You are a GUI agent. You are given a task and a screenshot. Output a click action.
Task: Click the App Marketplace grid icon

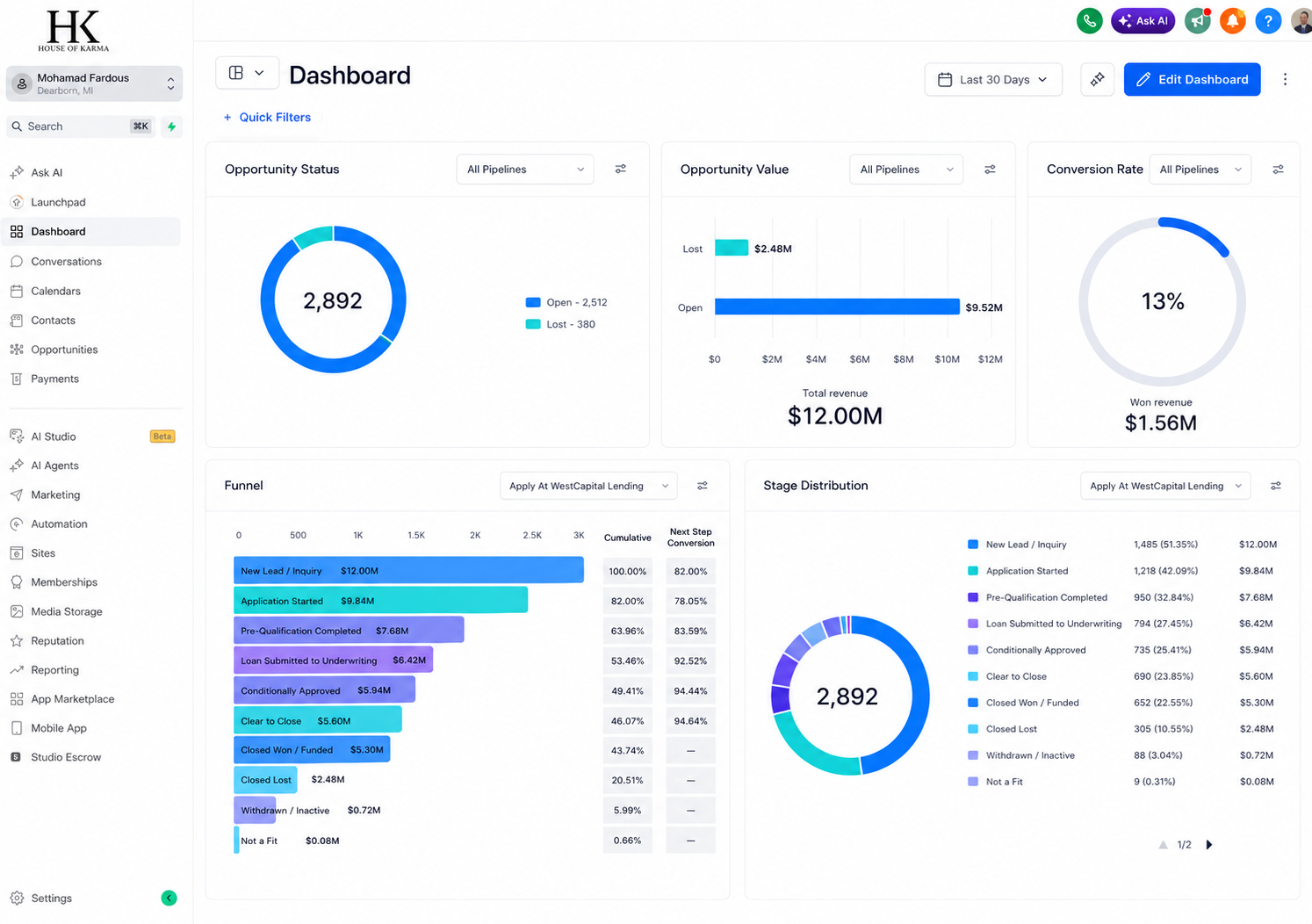point(17,699)
